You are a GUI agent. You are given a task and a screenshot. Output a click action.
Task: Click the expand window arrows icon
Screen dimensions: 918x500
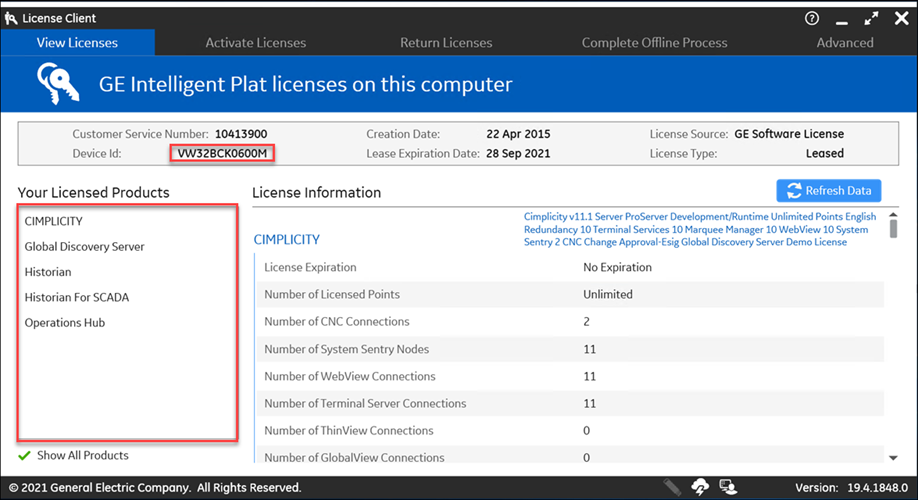(x=871, y=18)
